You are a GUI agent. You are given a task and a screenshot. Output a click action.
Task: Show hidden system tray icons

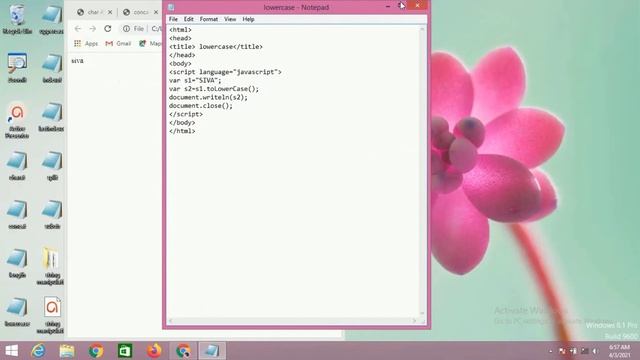click(x=551, y=351)
